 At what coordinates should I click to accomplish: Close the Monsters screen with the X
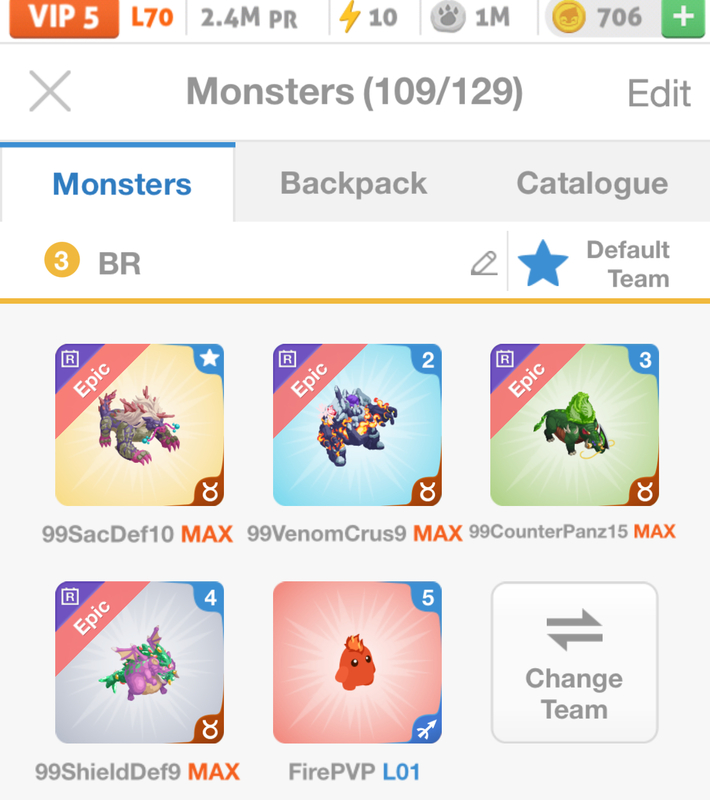50,91
